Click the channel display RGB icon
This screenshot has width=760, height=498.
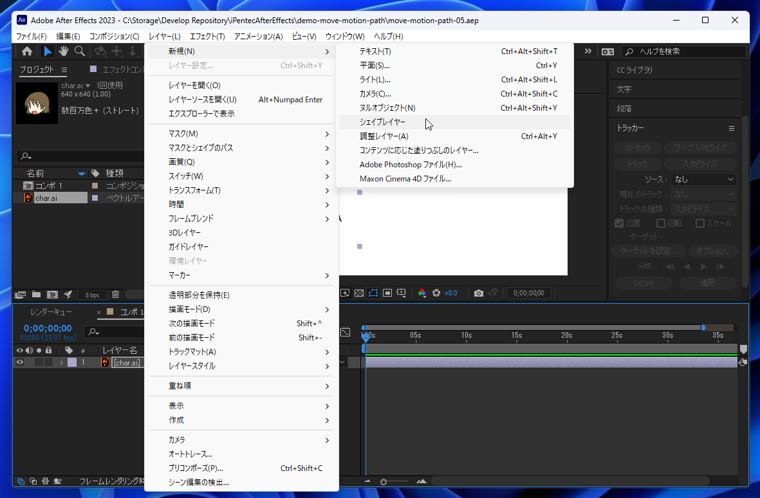(421, 294)
